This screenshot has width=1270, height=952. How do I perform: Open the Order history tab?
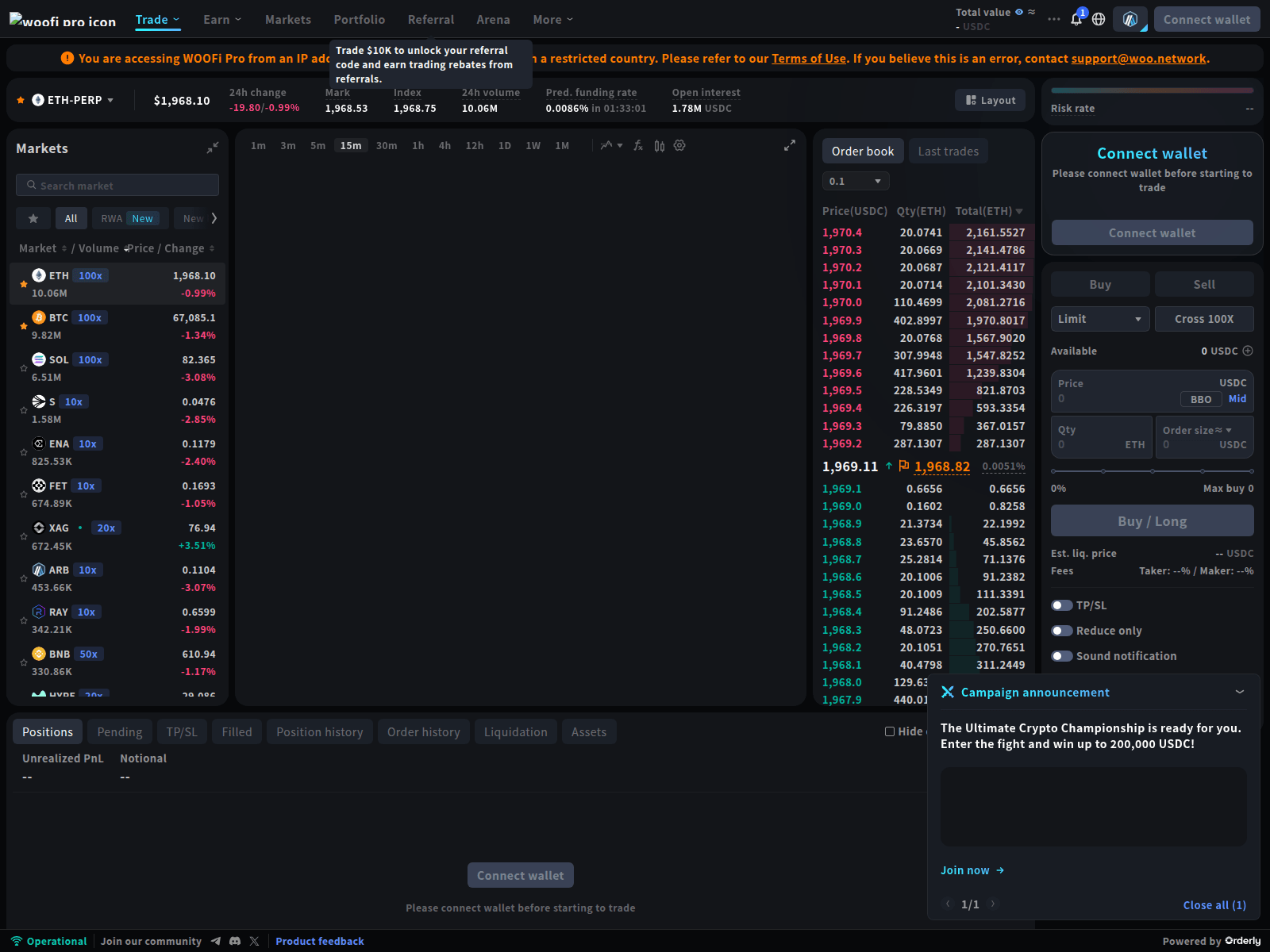(x=423, y=731)
